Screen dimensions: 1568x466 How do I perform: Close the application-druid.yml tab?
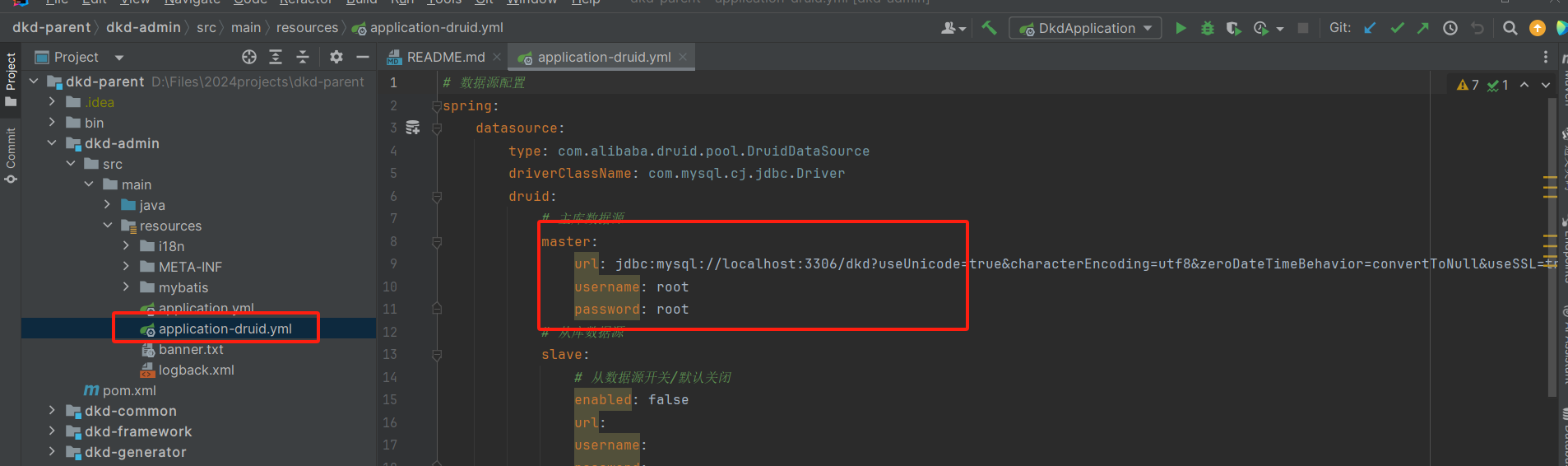pyautogui.click(x=683, y=57)
